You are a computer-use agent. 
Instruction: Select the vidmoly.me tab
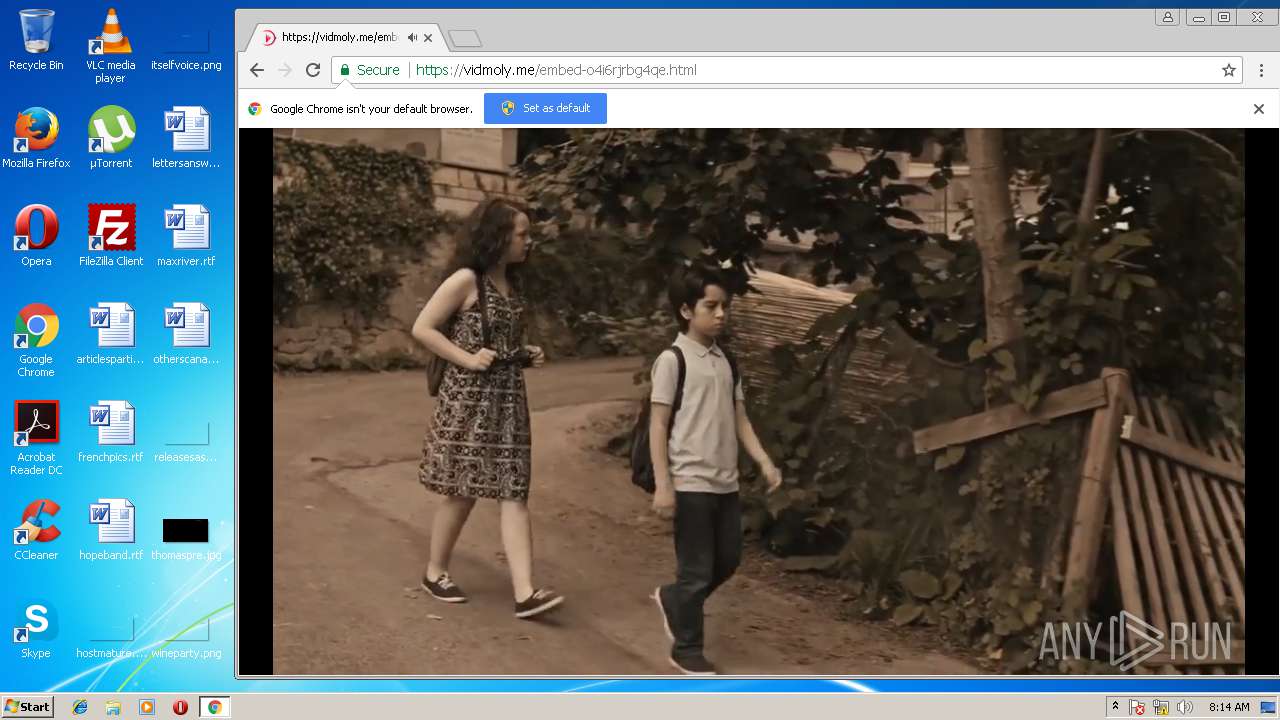335,38
